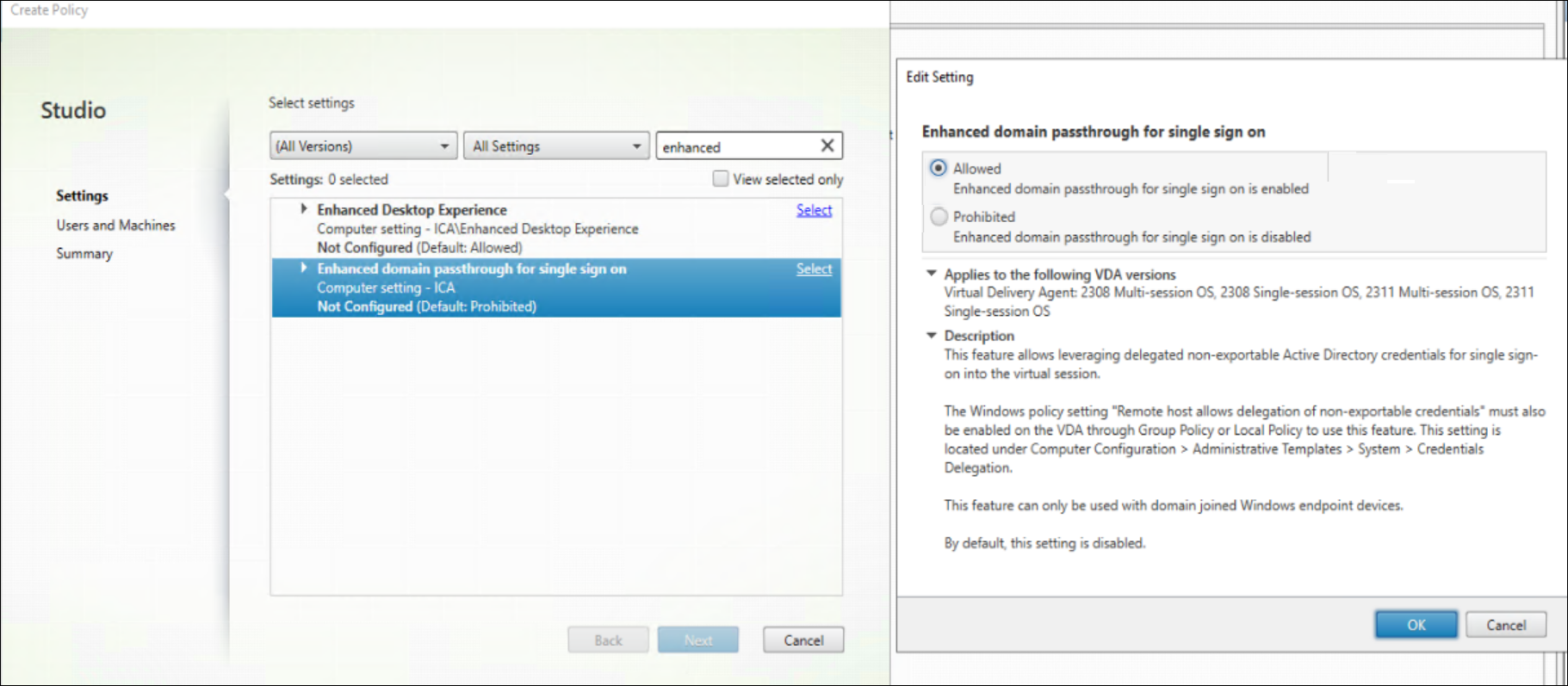Click Select link for Enhanced Desktop Experience

(x=814, y=209)
